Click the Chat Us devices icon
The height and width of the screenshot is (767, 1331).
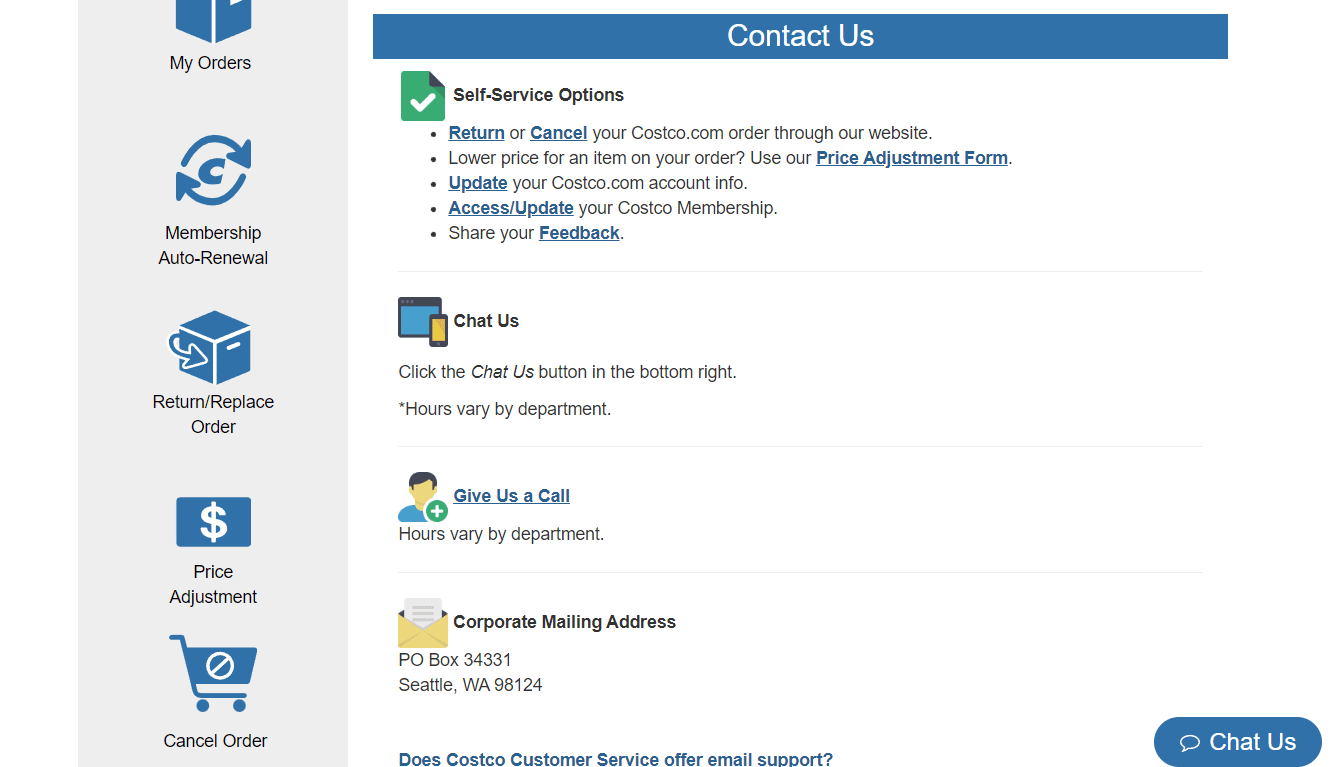[x=423, y=321]
